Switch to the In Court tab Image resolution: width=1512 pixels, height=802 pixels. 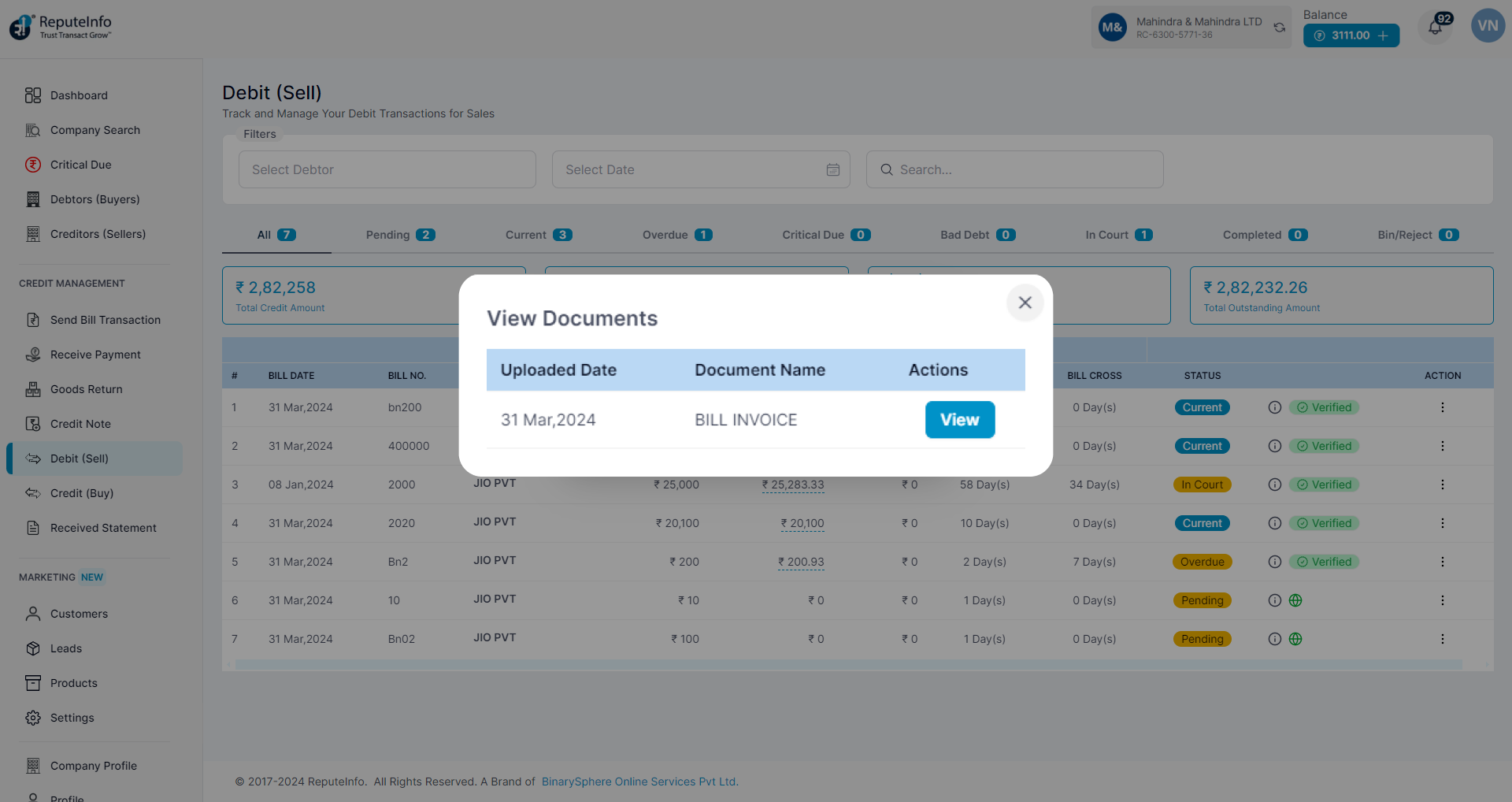tap(1118, 235)
